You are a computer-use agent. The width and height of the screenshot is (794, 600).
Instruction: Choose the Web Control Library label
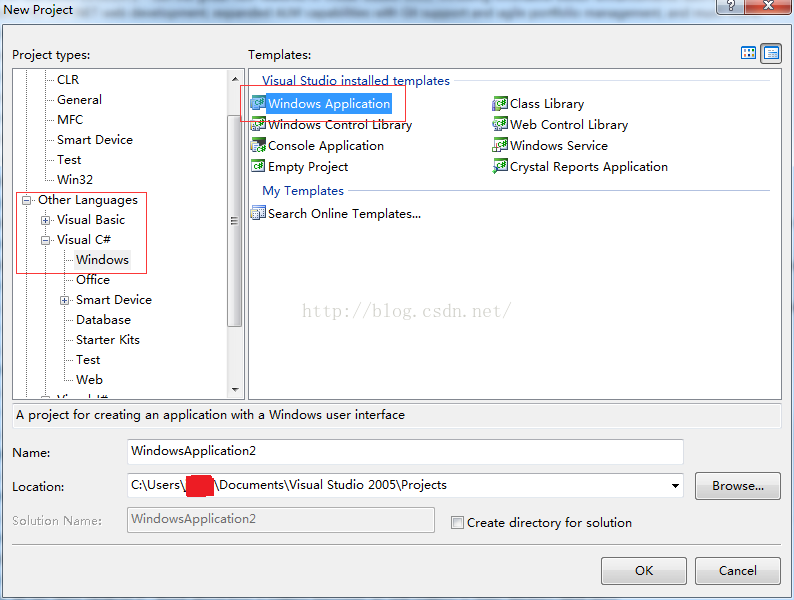pos(569,125)
